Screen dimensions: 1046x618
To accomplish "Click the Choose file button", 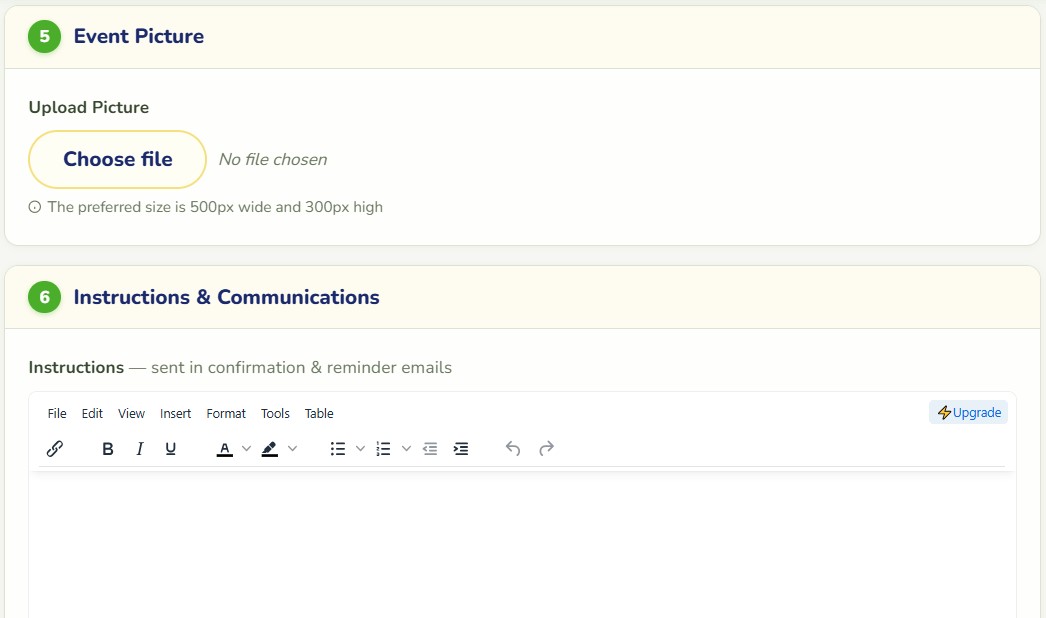I will click(x=117, y=160).
